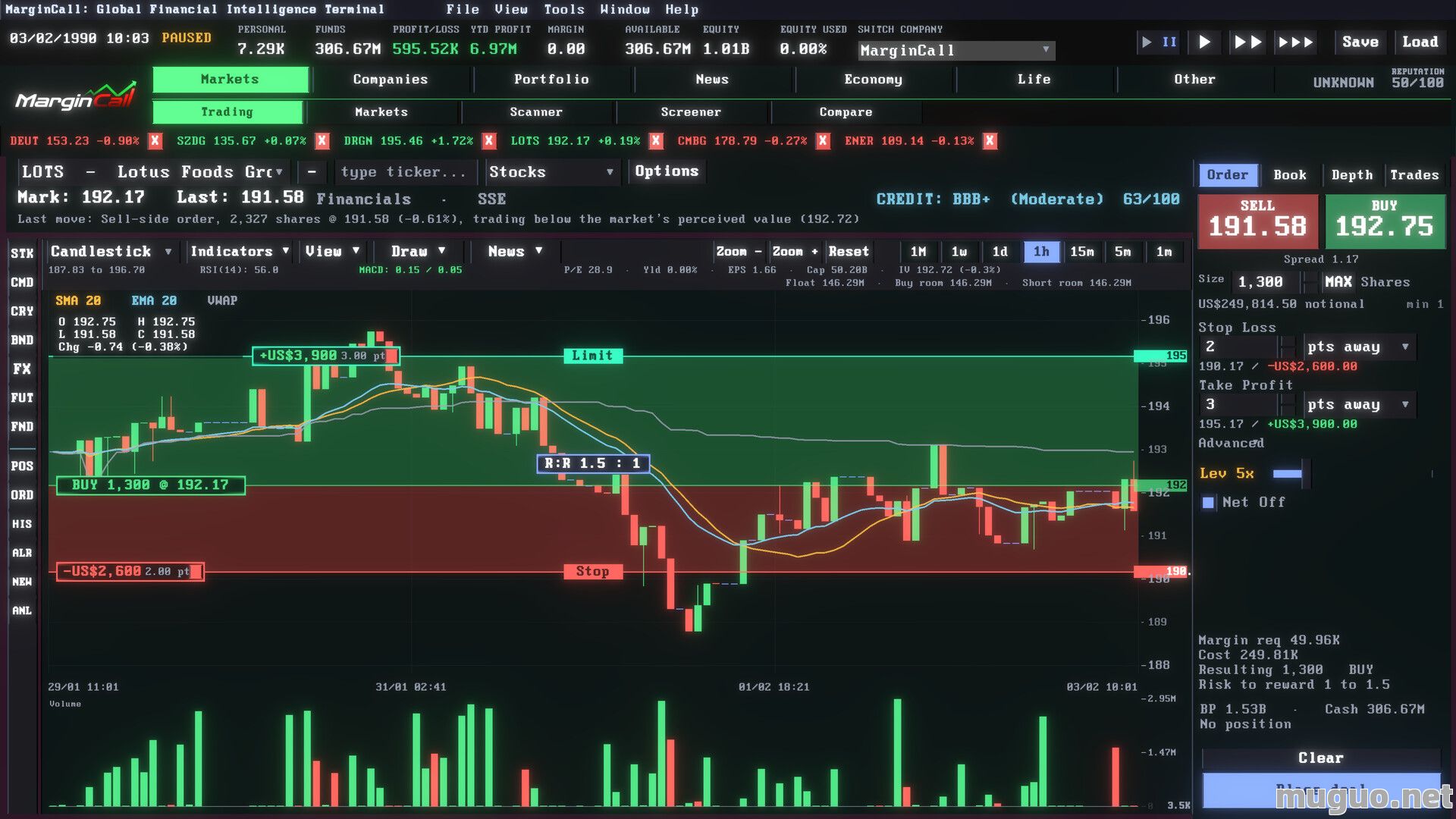1456x819 pixels.
Task: Open Stop Loss pts away dropdown
Action: click(x=1358, y=347)
